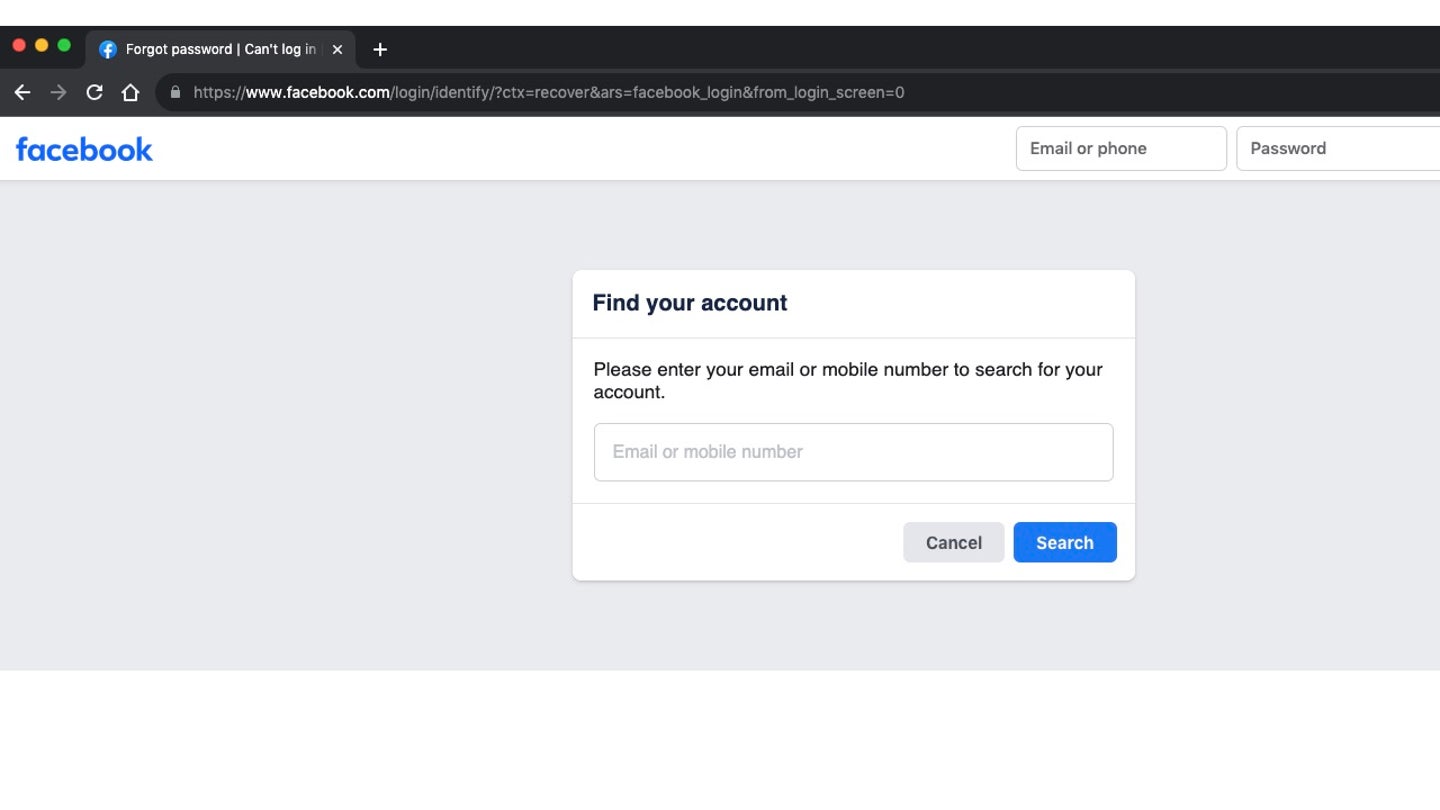
Task: Click the browser forward arrow
Action: click(58, 92)
